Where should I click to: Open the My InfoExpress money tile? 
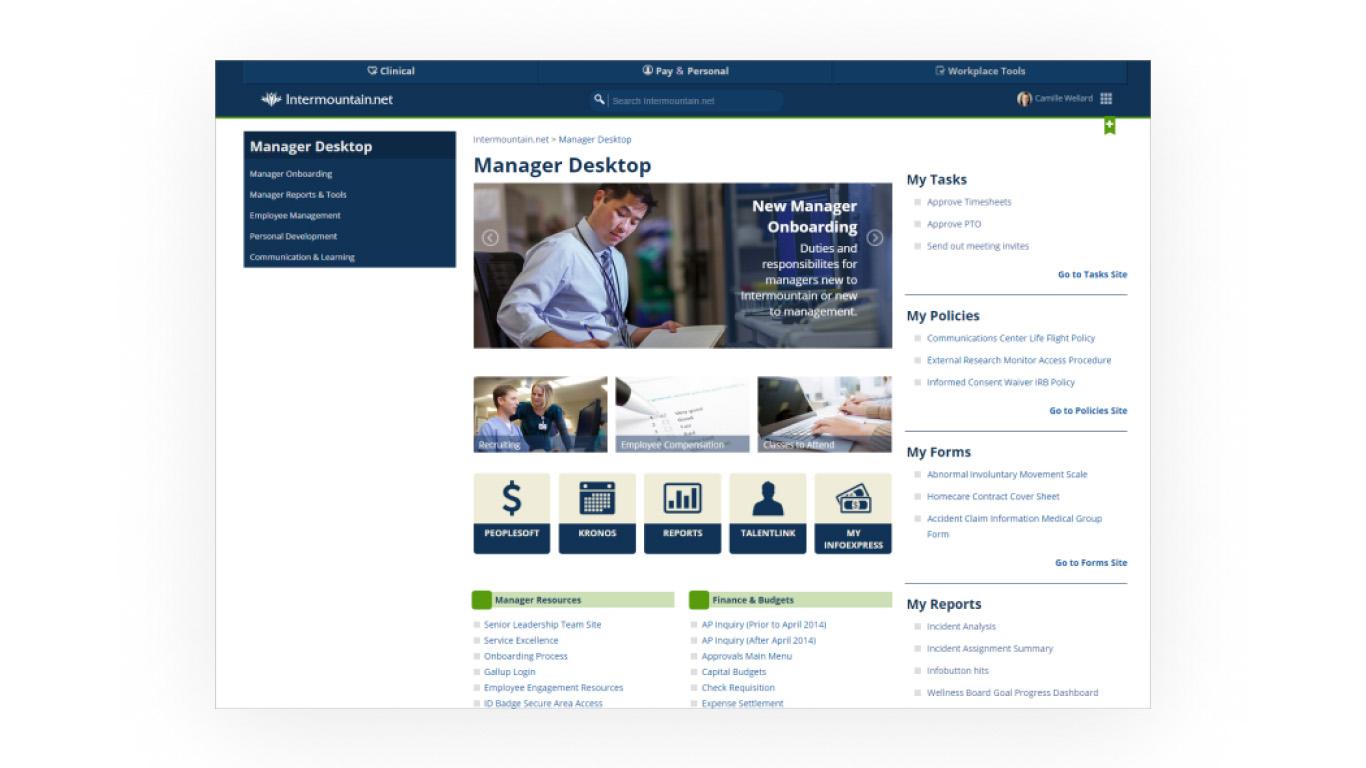pyautogui.click(x=853, y=513)
